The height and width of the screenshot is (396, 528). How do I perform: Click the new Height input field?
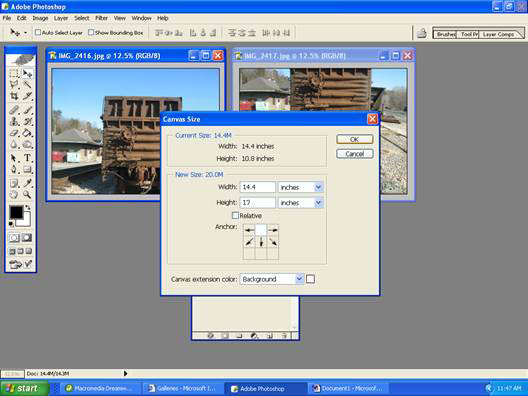click(x=258, y=203)
